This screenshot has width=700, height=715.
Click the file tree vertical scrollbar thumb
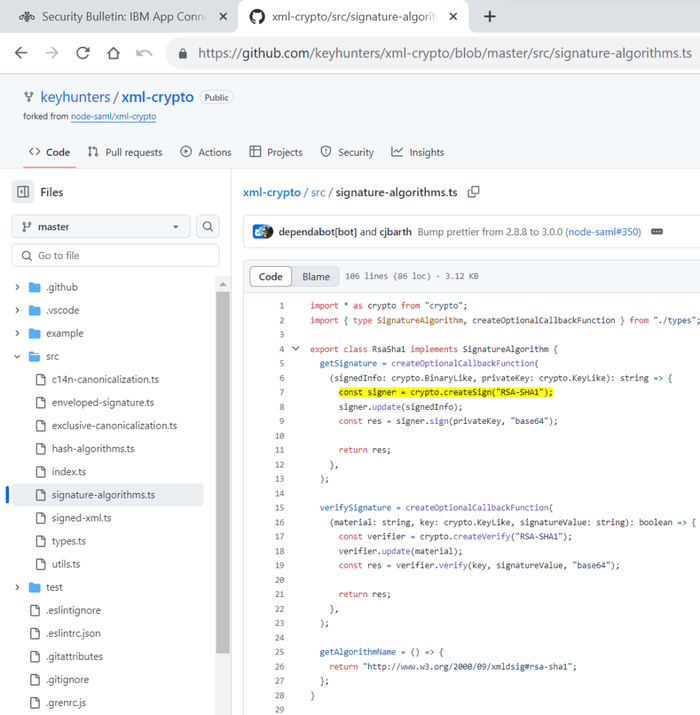[x=223, y=472]
